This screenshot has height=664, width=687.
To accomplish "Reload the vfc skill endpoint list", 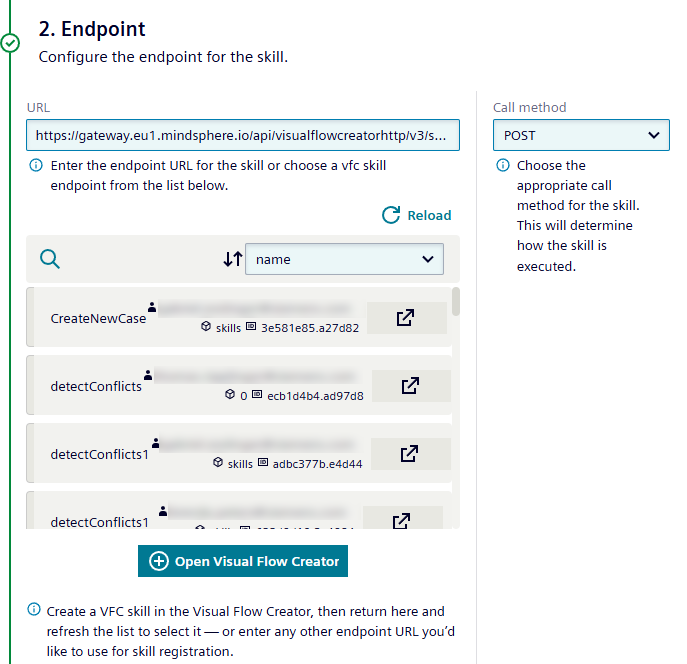I will pos(417,215).
